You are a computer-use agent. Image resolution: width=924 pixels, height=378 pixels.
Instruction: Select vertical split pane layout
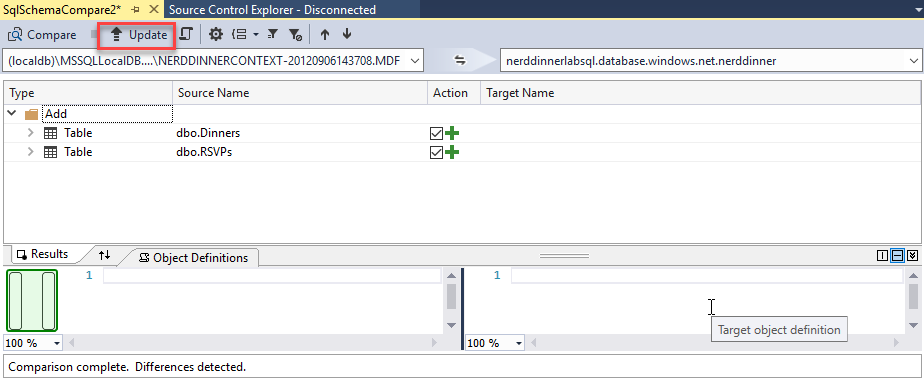[882, 255]
